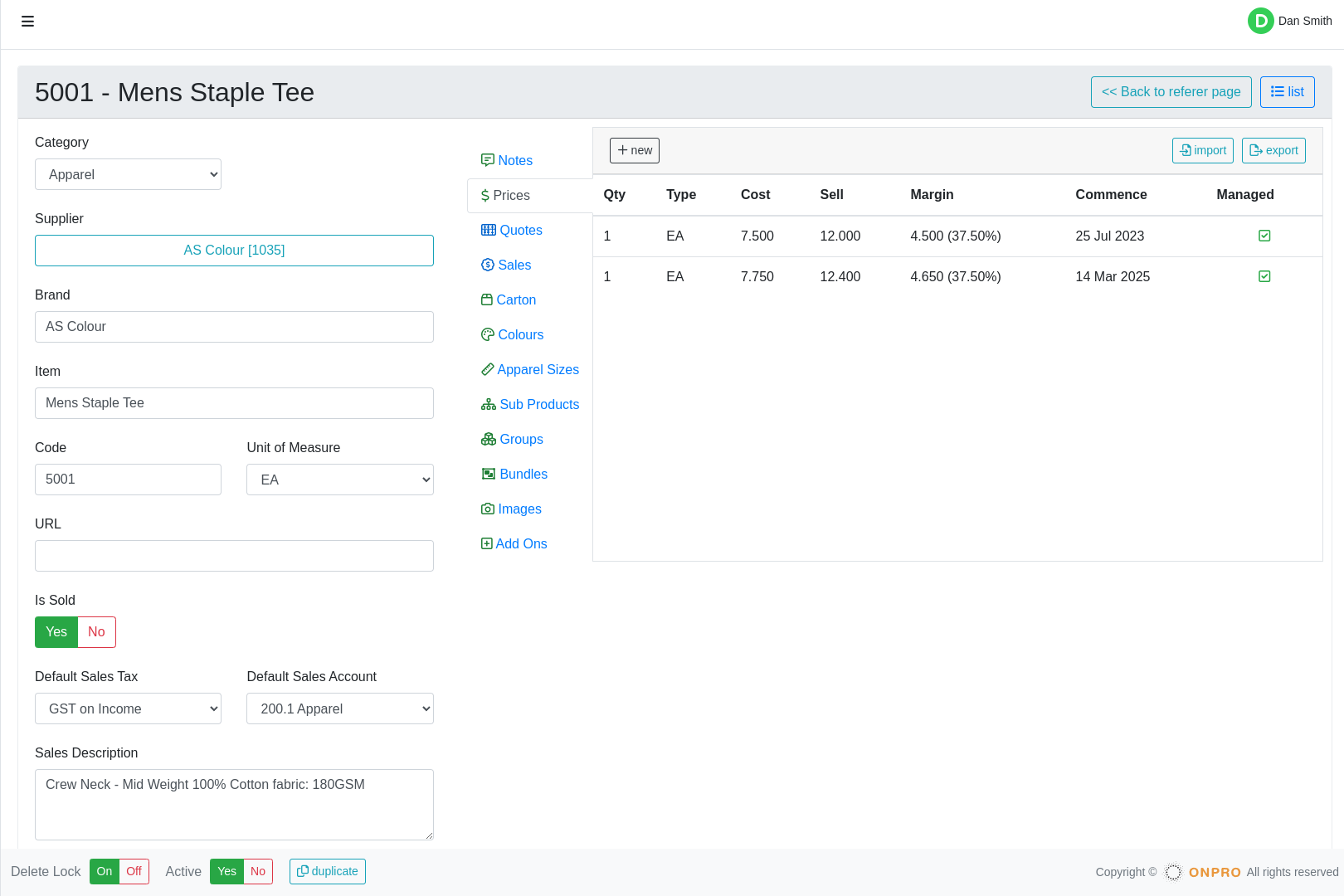
Task: Click the Dan Smith user name
Action: [1305, 21]
